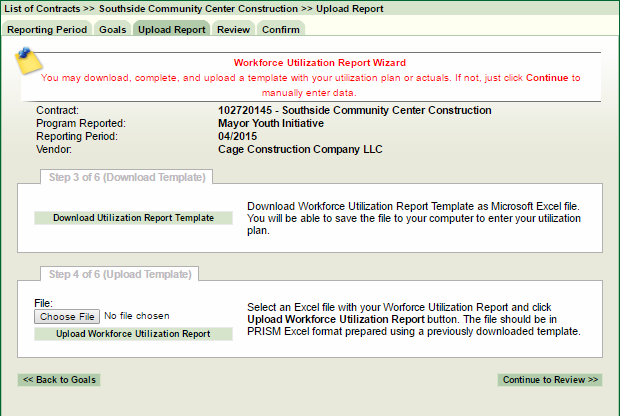
Task: Click 'Continue to Review >>' button
Action: [x=550, y=380]
